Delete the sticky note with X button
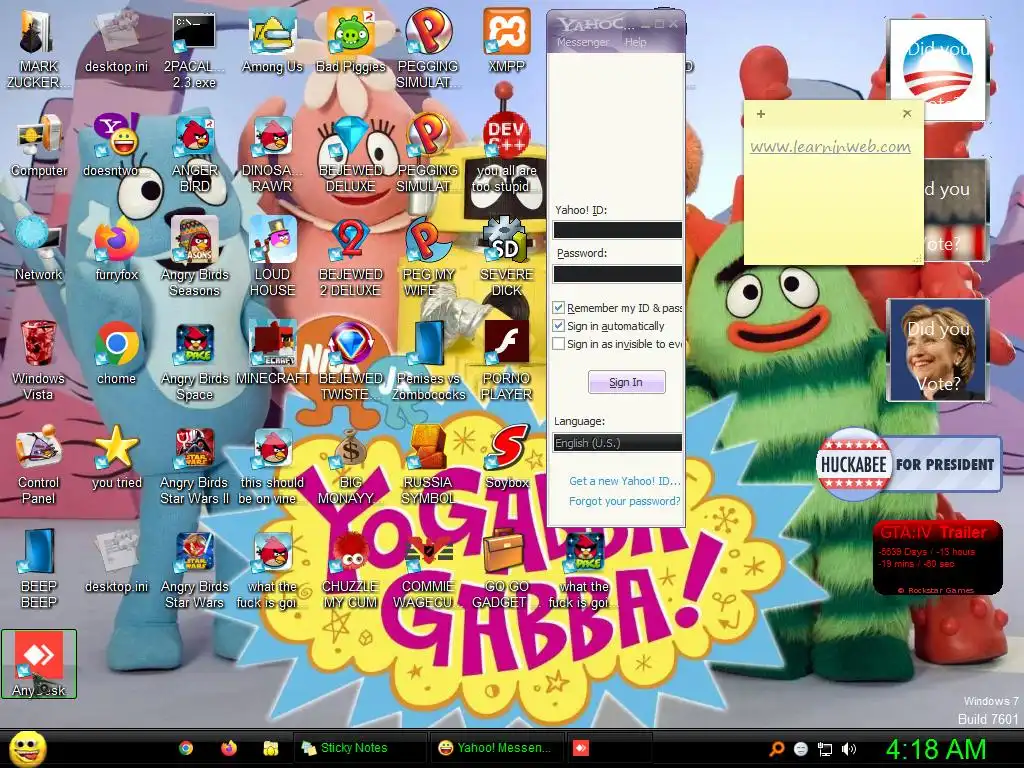 [906, 114]
